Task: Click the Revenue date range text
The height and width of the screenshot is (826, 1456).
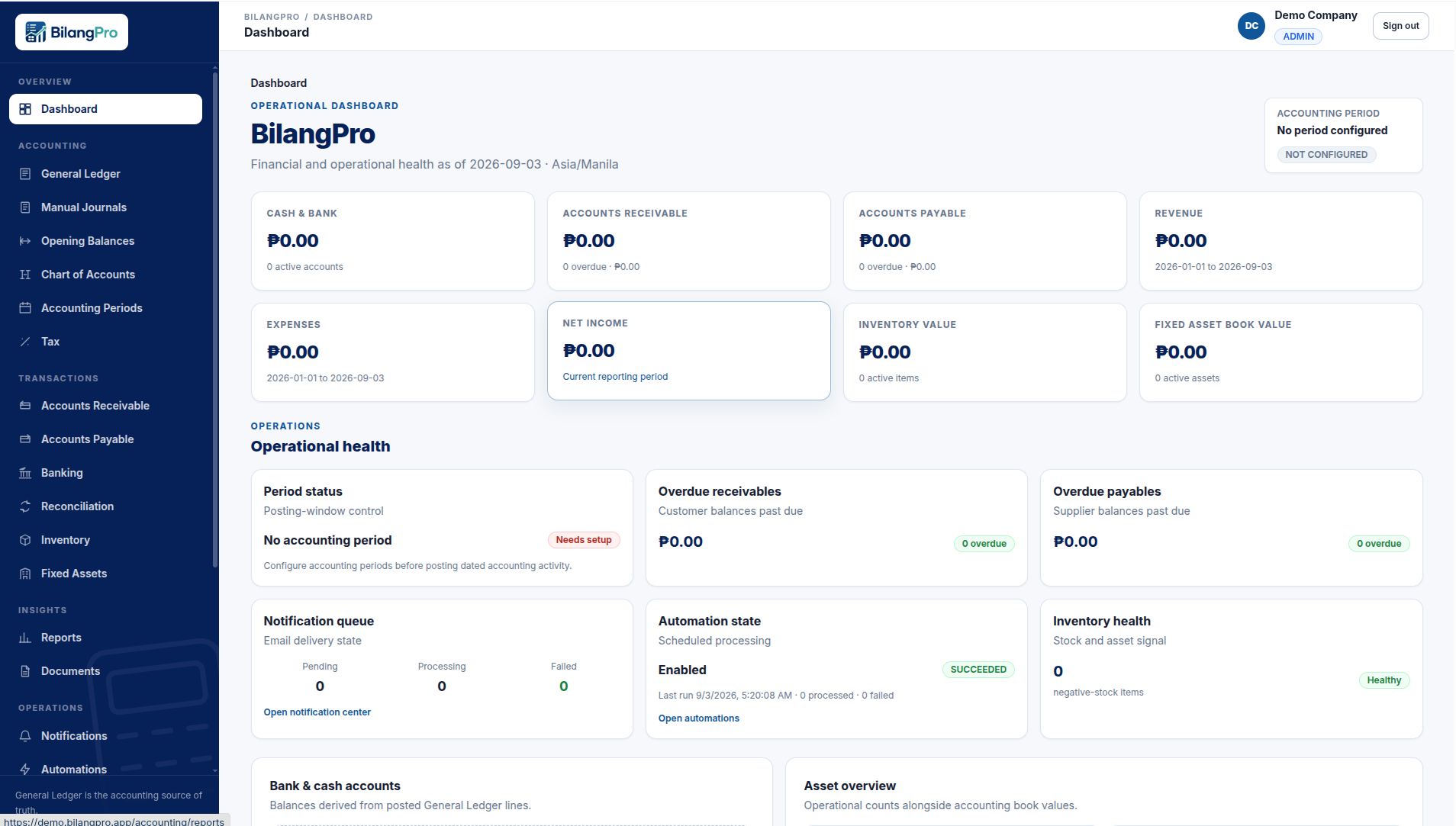Action: click(1213, 267)
